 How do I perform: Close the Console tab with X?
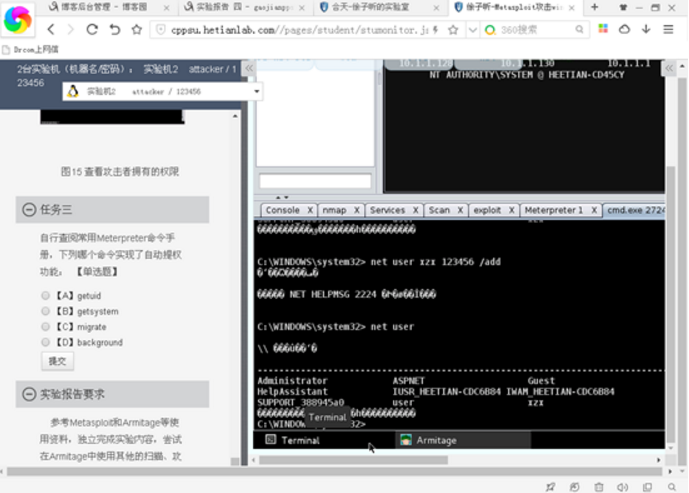(x=310, y=210)
